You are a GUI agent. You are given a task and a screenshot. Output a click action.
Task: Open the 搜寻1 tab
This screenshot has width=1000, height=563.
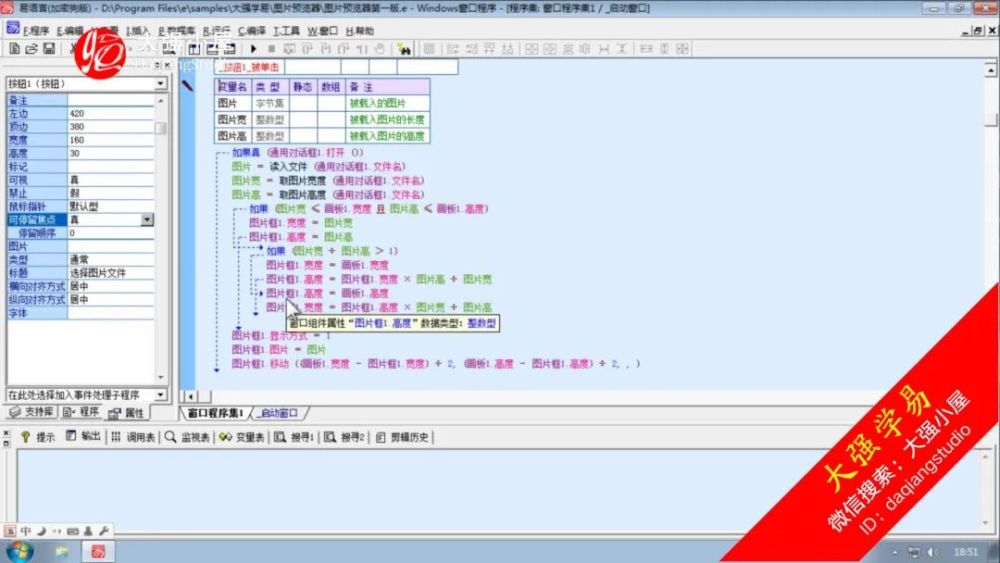click(295, 437)
